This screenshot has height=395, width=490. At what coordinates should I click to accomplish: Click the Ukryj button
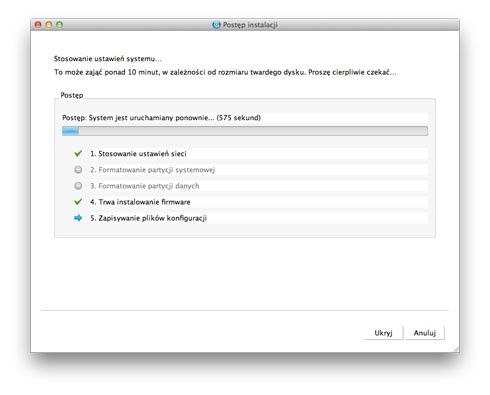(383, 333)
